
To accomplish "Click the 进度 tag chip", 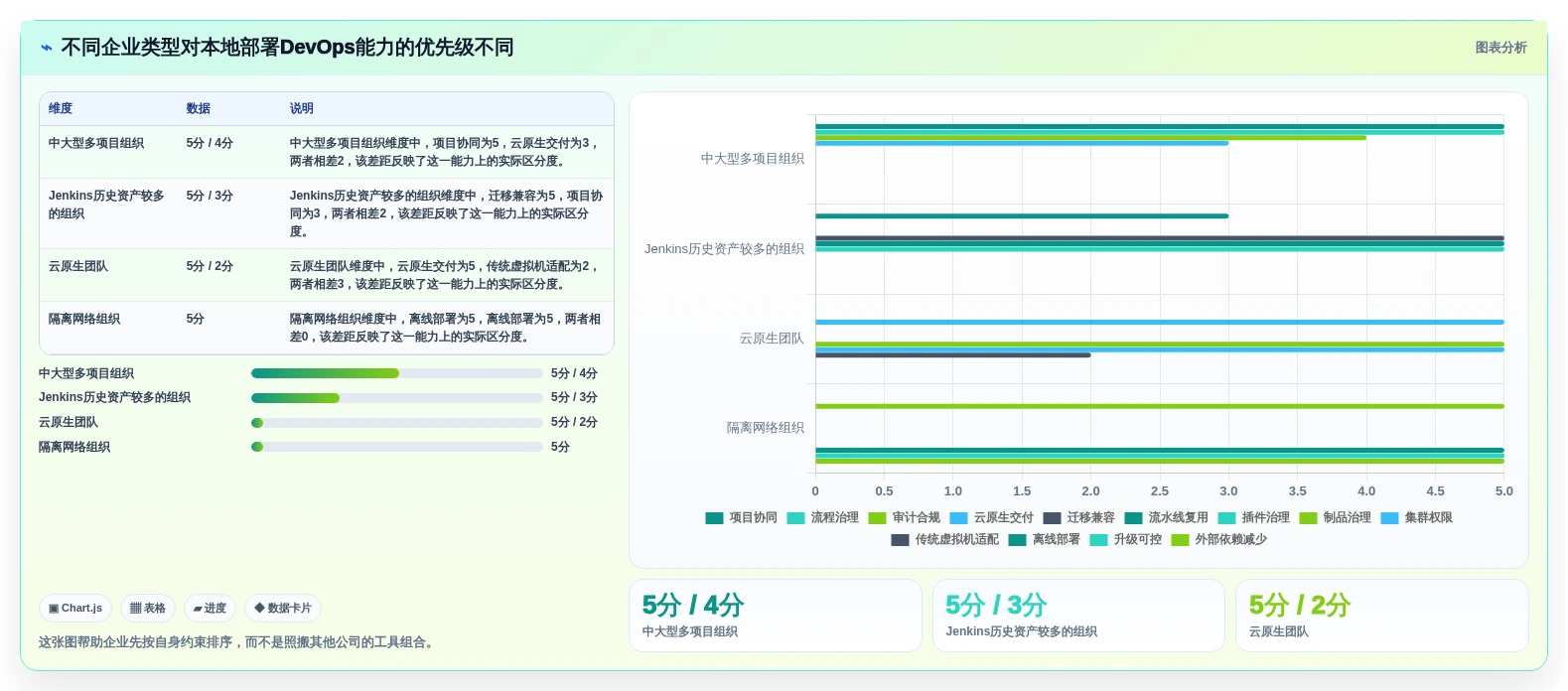I will (210, 608).
